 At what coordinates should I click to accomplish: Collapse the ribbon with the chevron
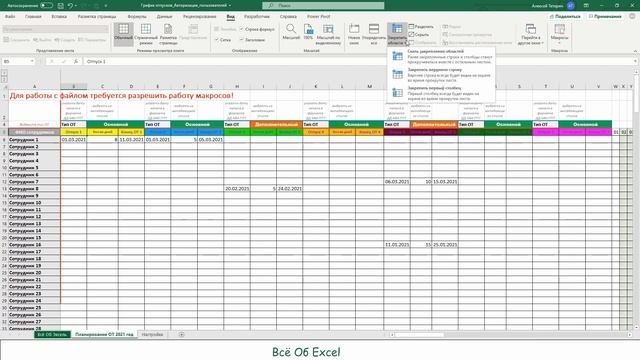(635, 51)
